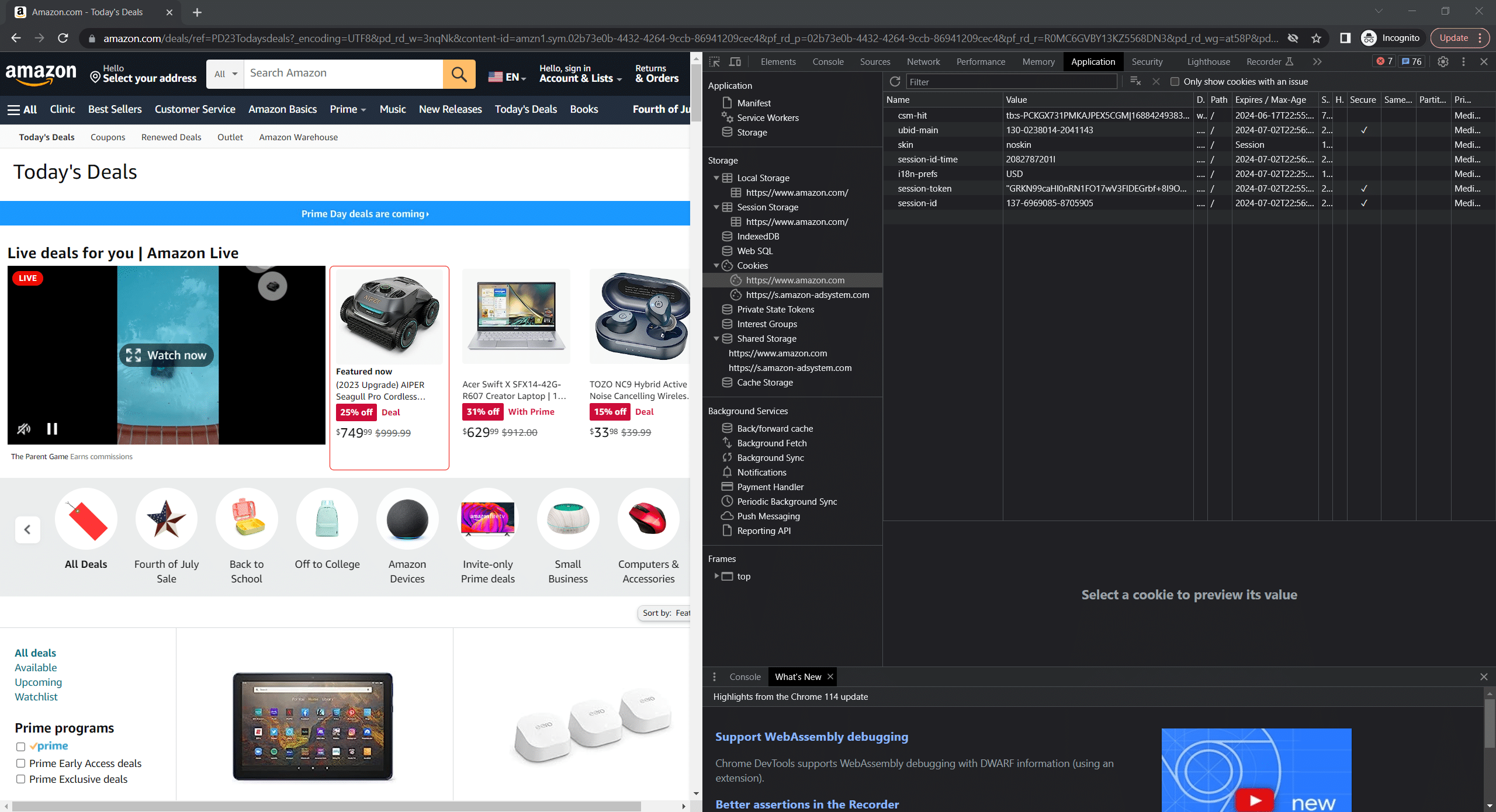Open browser side panel icon
The width and height of the screenshot is (1496, 812).
click(1345, 38)
